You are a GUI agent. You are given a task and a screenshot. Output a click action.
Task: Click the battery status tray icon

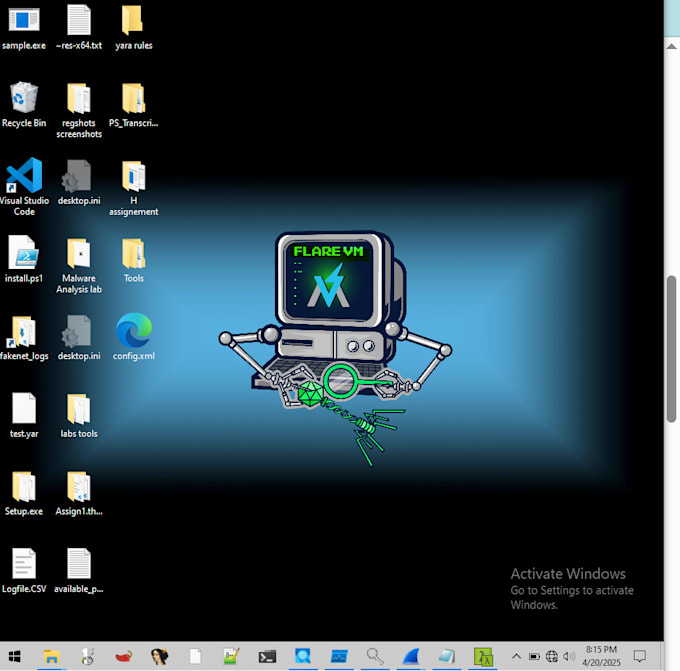534,657
